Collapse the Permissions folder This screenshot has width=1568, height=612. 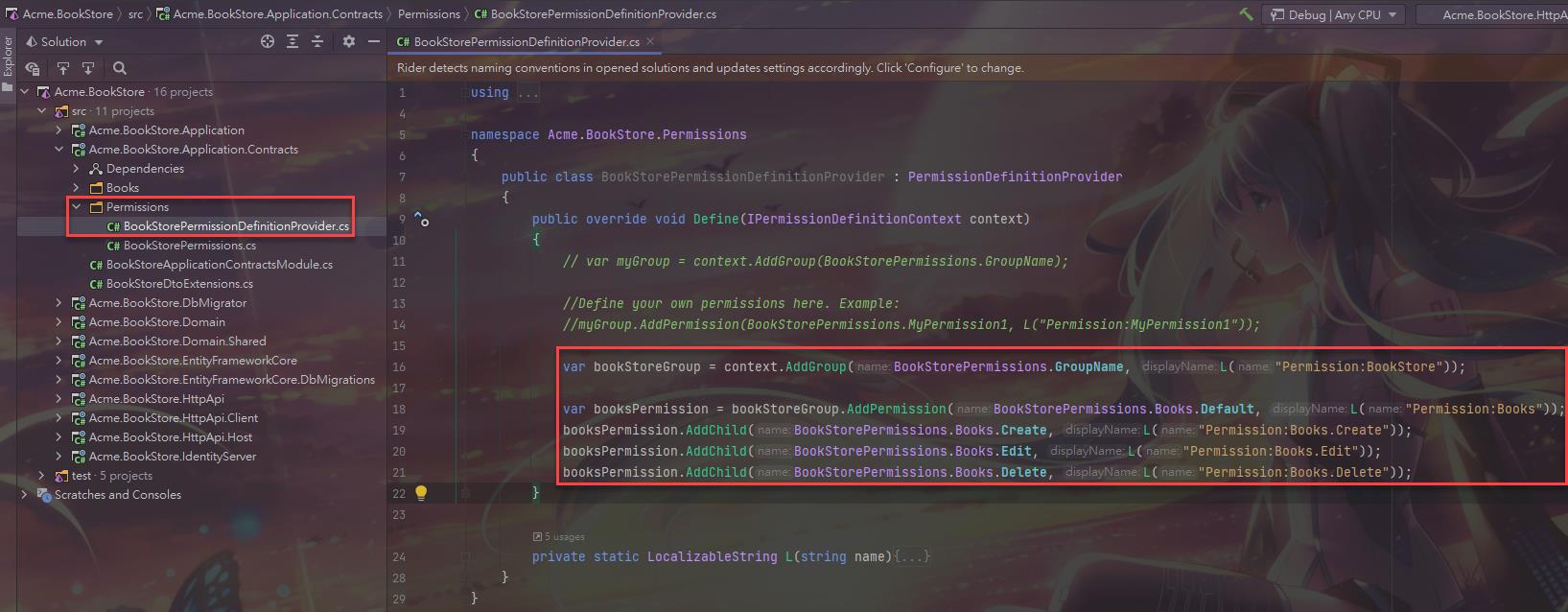point(77,207)
